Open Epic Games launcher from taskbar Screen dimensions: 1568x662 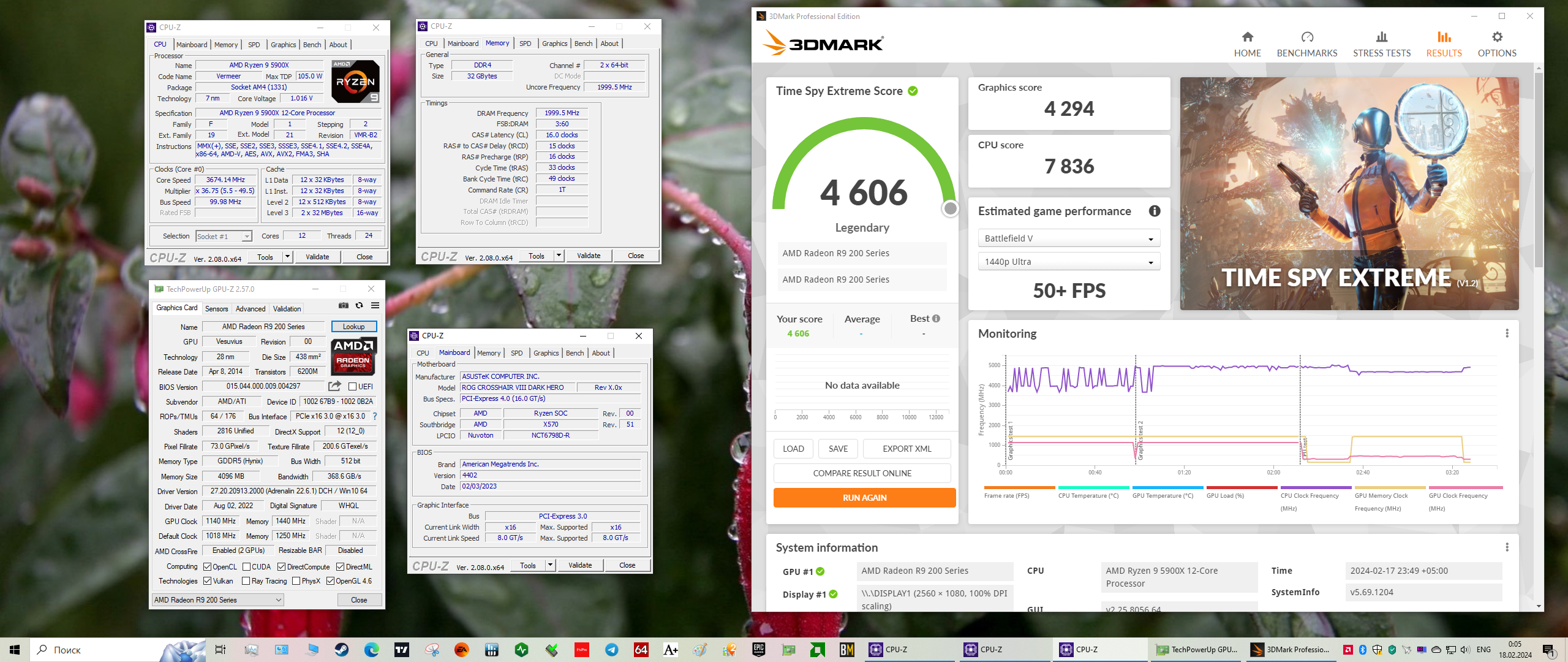759,650
